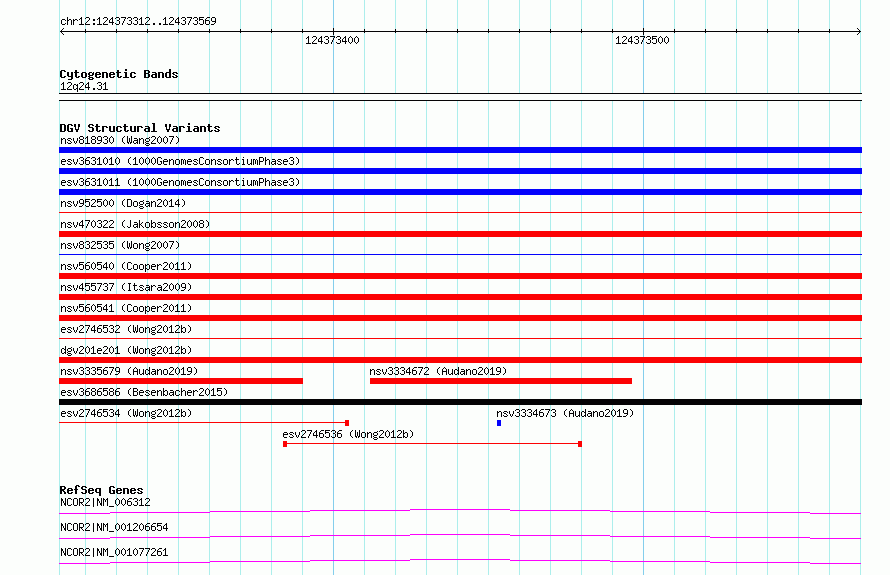Open the esv3686586 (Besenbacher2015) variant

144,392
